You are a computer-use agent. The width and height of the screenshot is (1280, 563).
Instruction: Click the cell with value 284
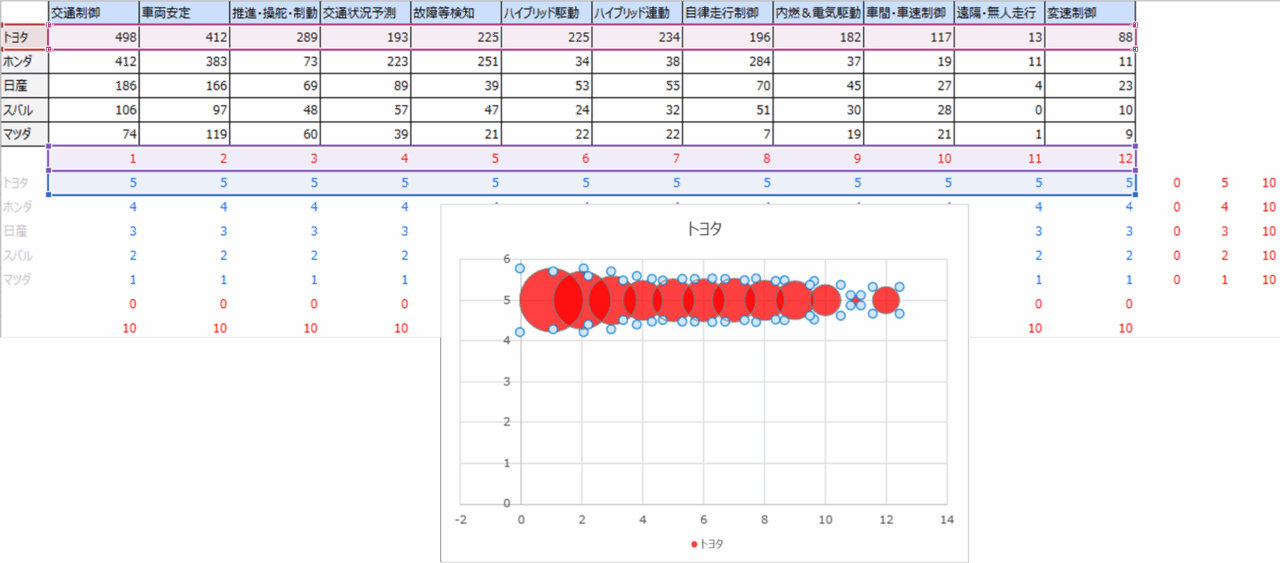point(728,61)
